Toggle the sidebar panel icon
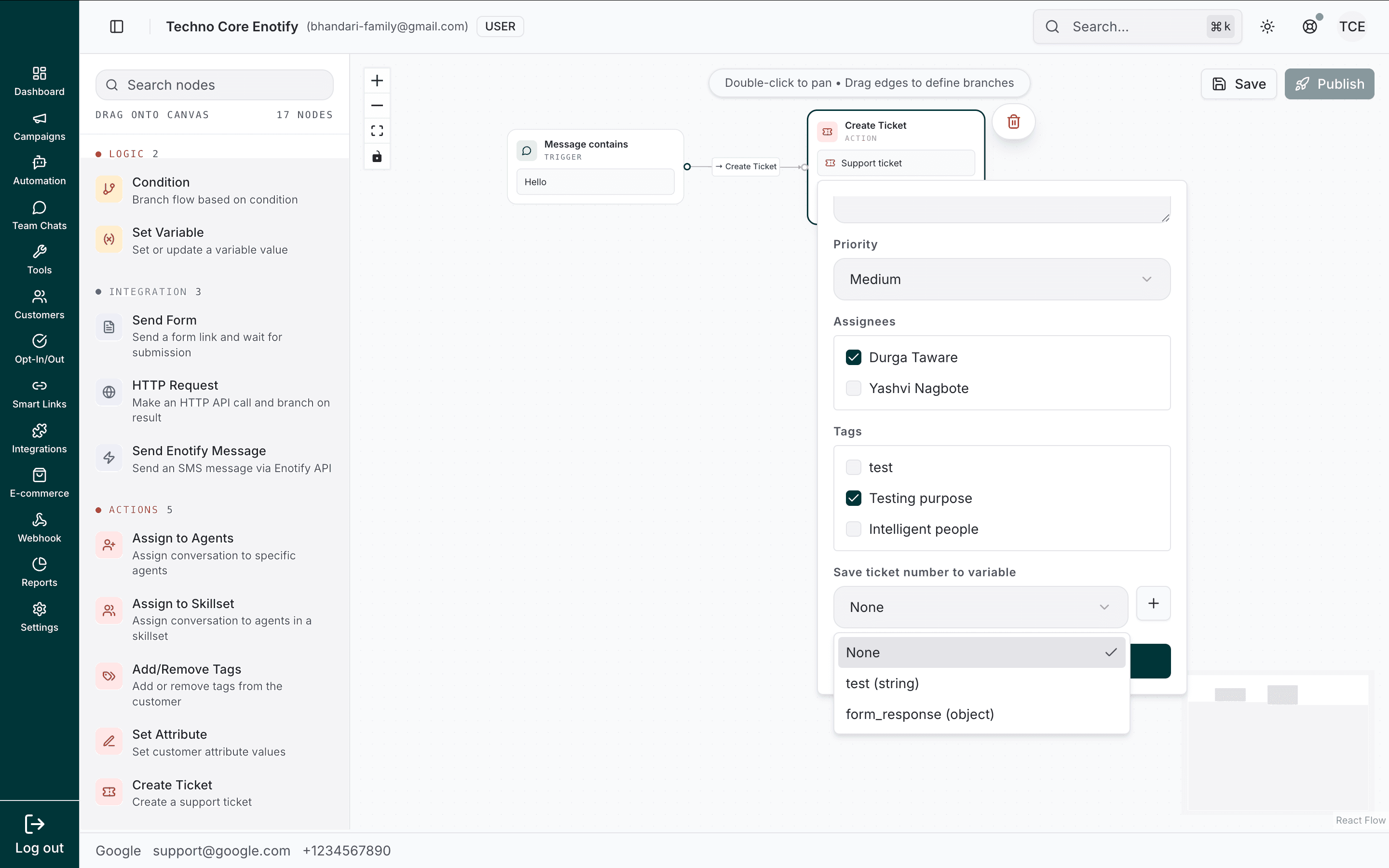This screenshot has width=1389, height=868. coord(117,27)
